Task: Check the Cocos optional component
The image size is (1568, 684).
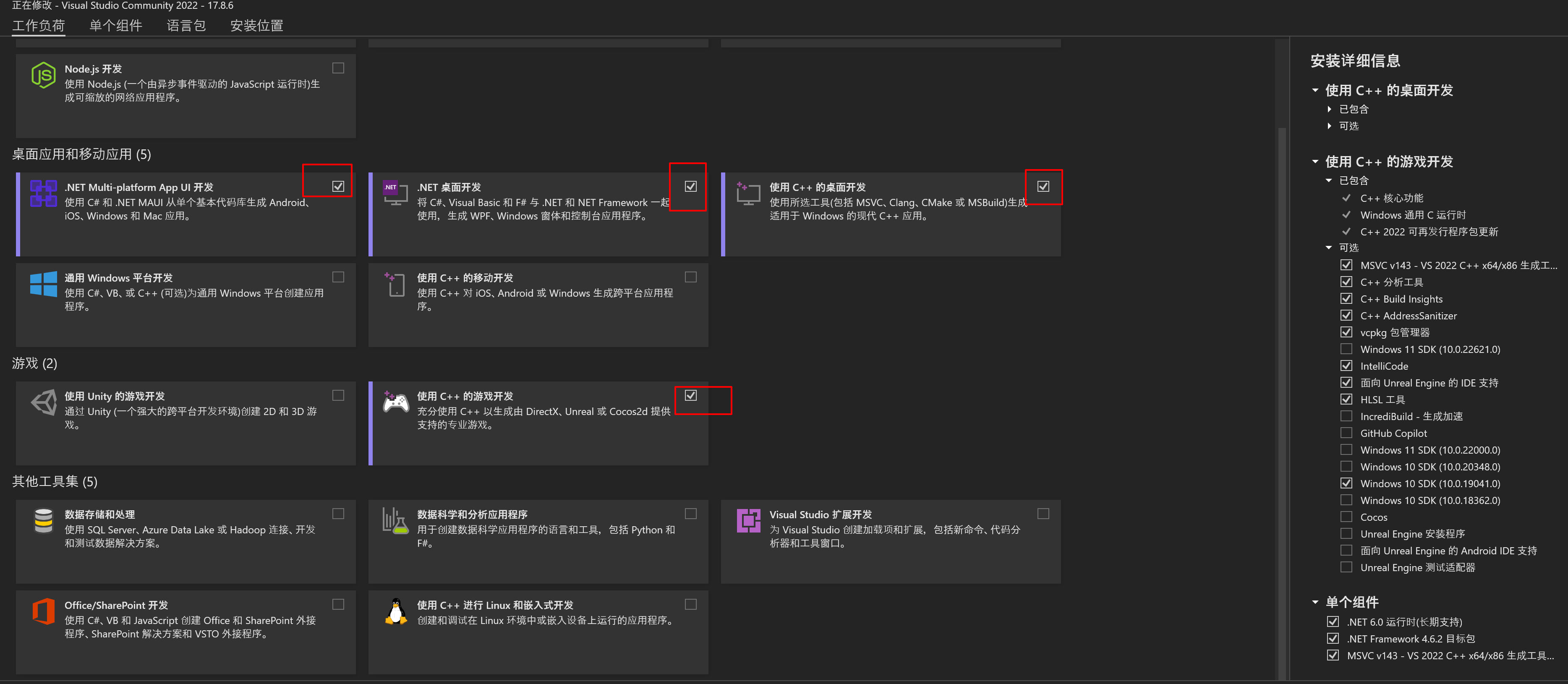Action: click(1346, 517)
